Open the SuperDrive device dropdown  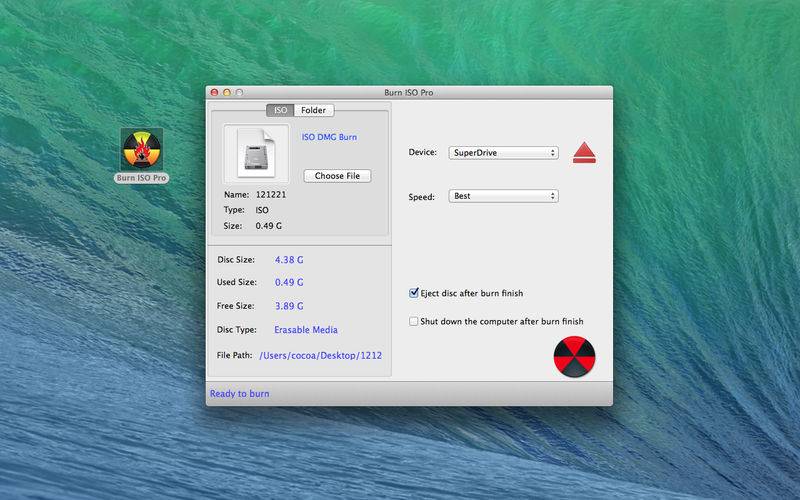click(504, 153)
